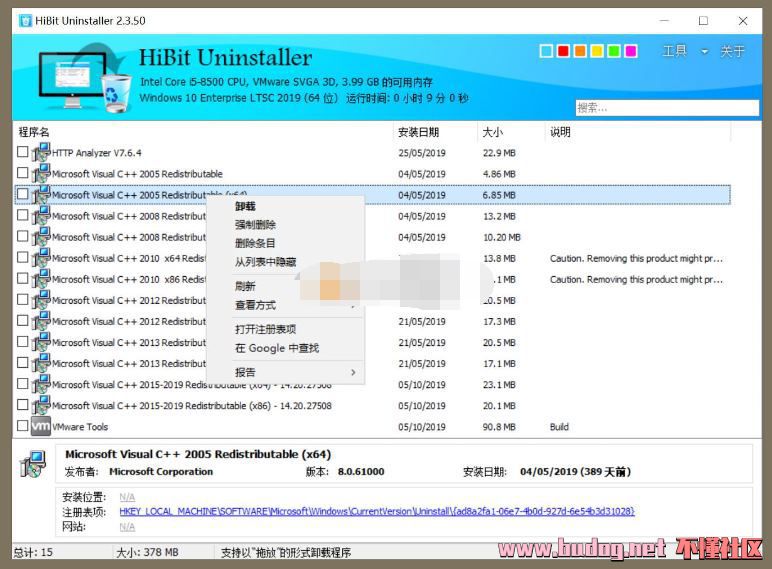The width and height of the screenshot is (772, 569).
Task: Tick the Visual C++ 2010 x64 checkbox
Action: click(x=23, y=257)
